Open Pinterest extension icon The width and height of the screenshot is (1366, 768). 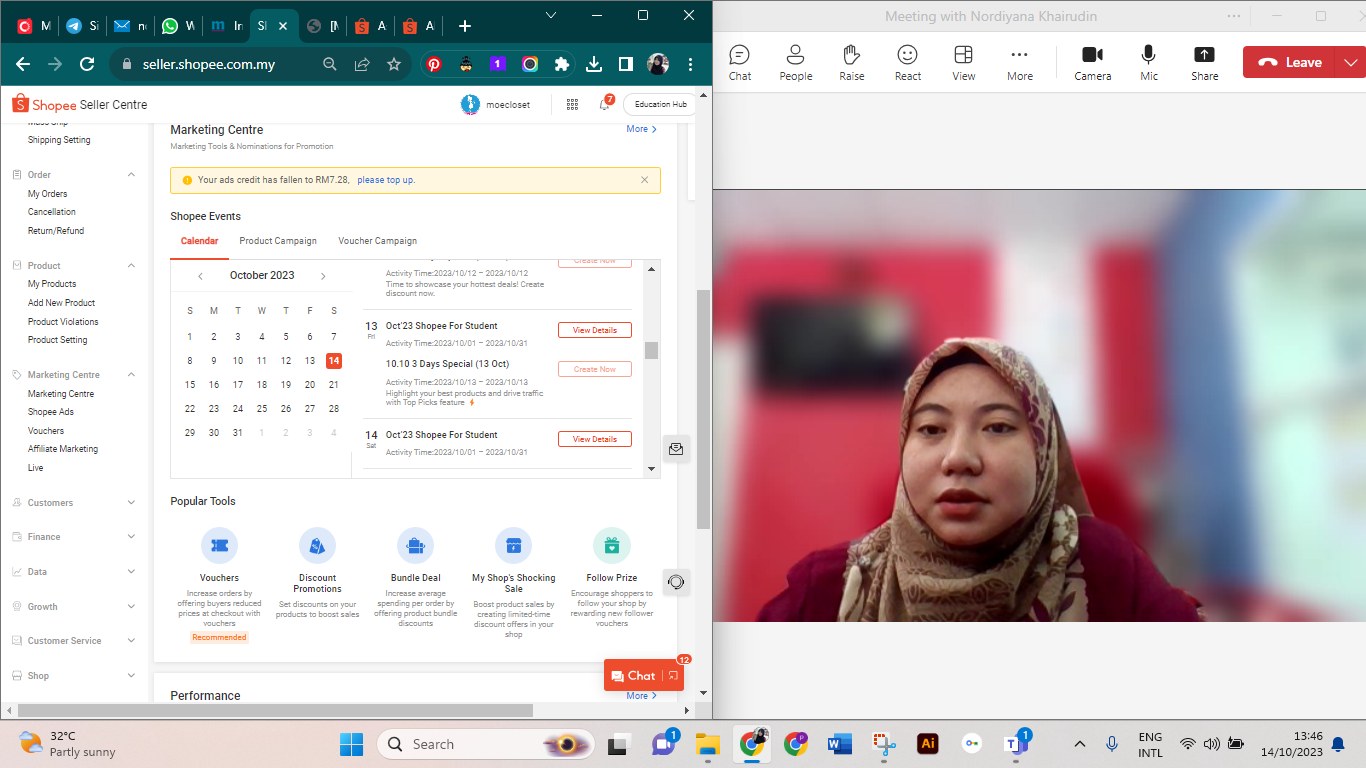point(434,64)
